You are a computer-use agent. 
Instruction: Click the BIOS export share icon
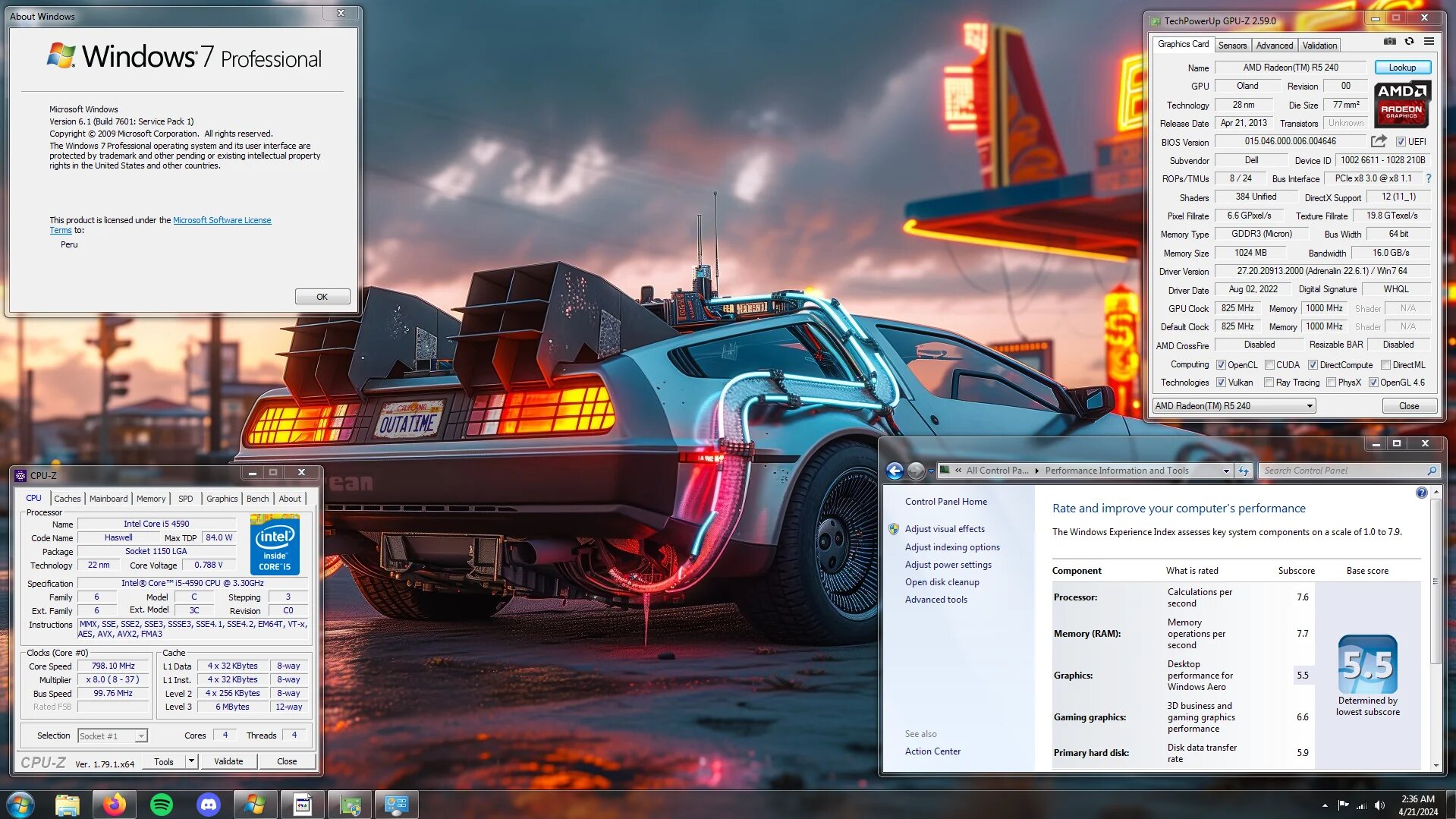(1379, 141)
